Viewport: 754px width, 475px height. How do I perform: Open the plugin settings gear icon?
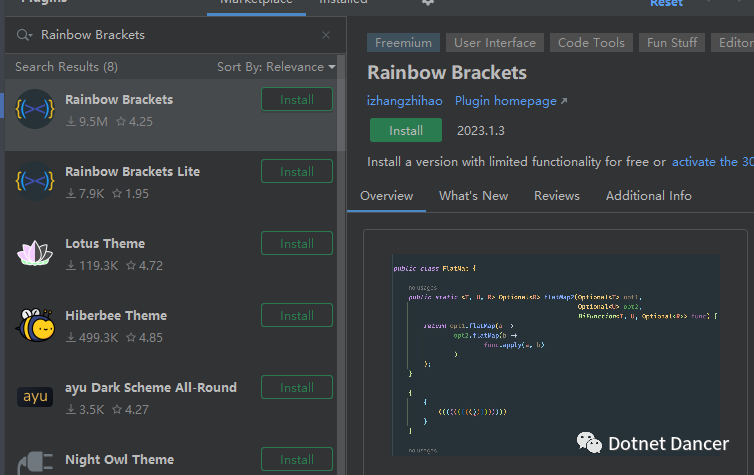click(x=428, y=3)
